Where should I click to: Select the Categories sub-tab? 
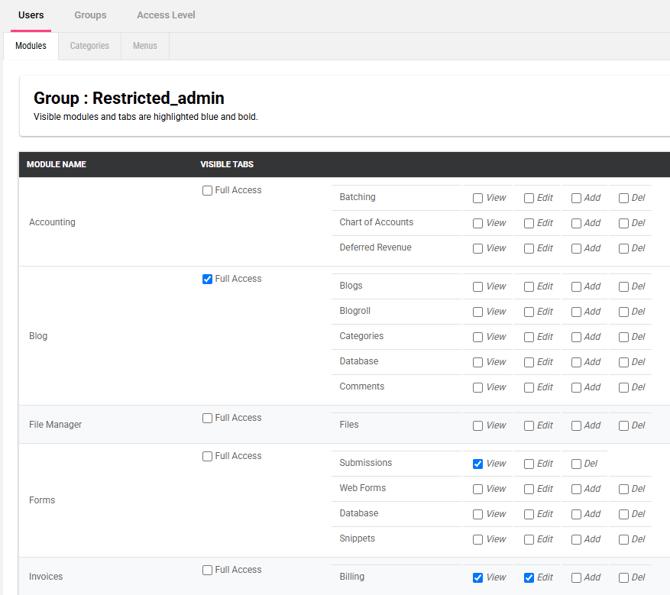89,46
